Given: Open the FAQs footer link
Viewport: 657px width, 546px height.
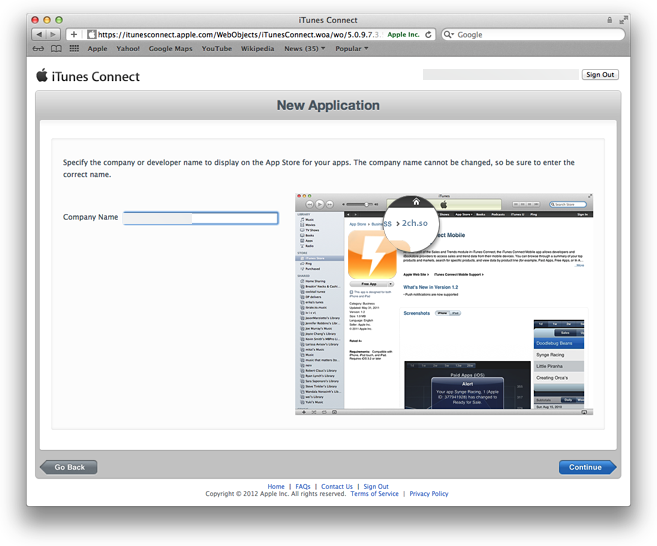Looking at the screenshot, I should [303, 486].
